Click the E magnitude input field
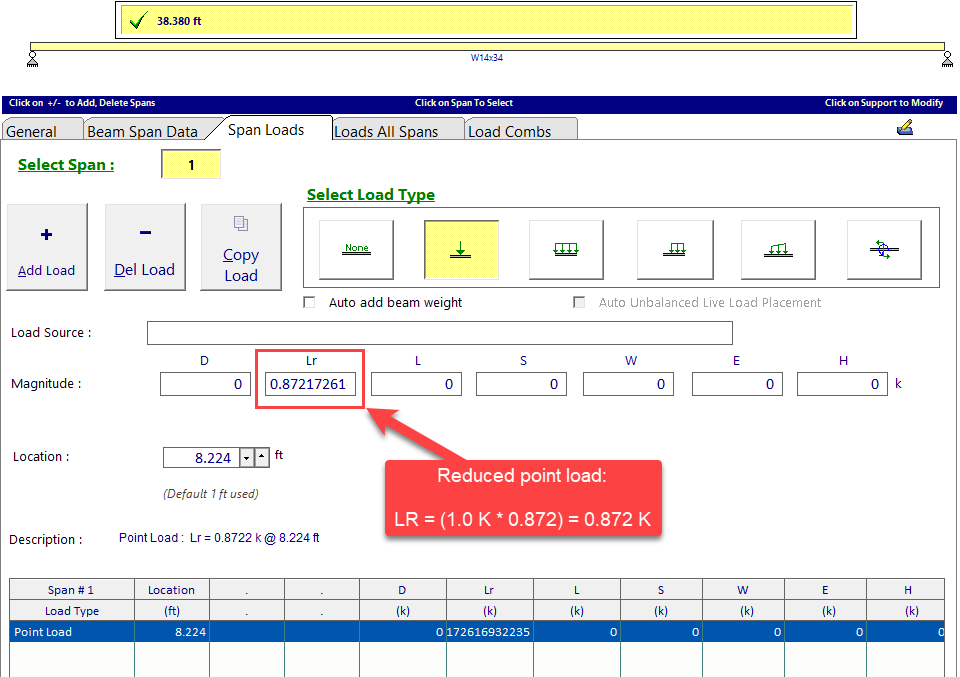 [x=737, y=384]
